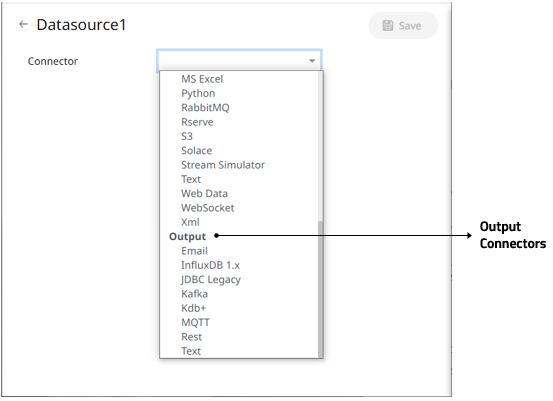Select Stream Simulator connector
553x401 pixels.
tap(223, 165)
